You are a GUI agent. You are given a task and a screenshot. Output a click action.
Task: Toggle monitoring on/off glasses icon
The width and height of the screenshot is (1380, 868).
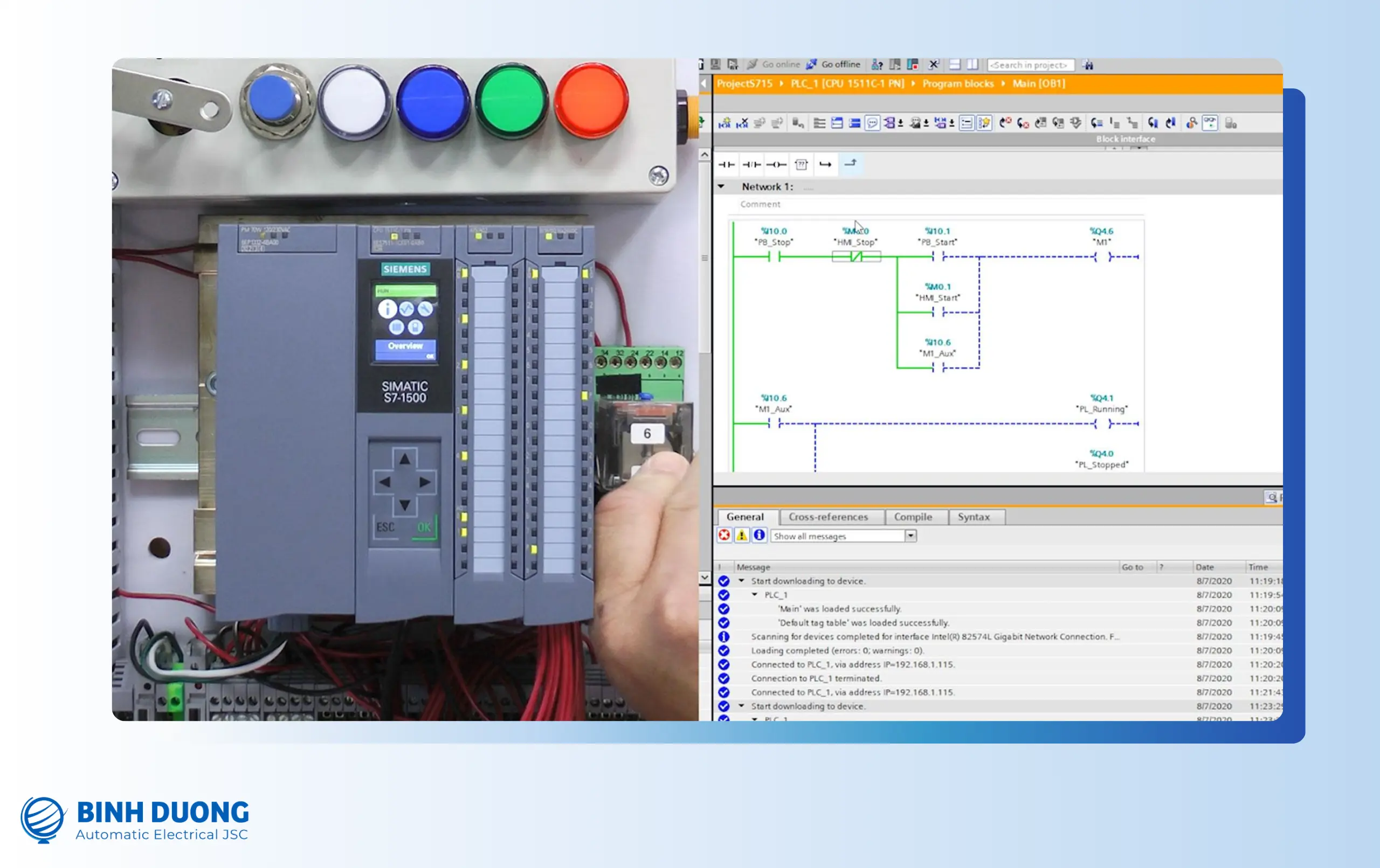point(1210,123)
